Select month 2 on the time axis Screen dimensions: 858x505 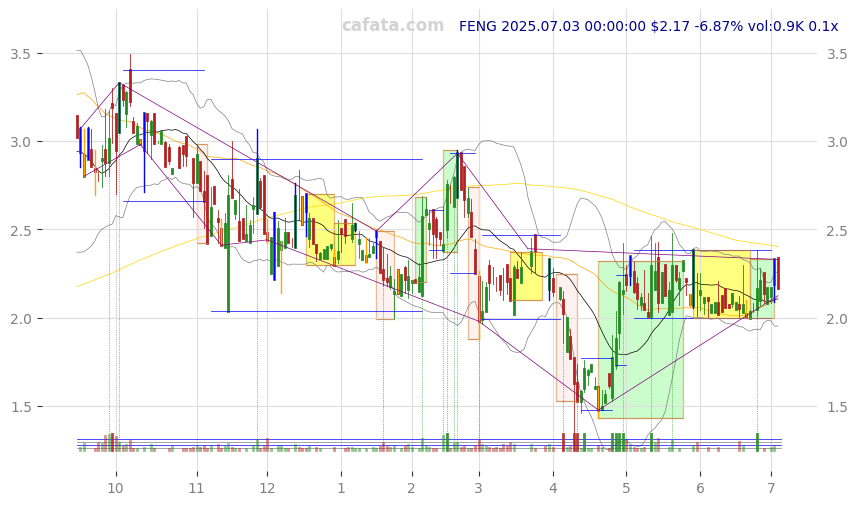[x=411, y=488]
